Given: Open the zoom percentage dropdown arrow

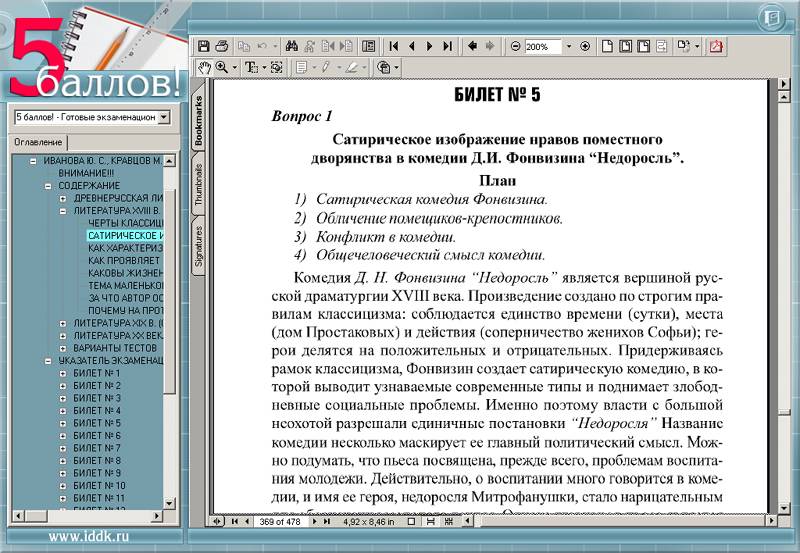Looking at the screenshot, I should [569, 47].
